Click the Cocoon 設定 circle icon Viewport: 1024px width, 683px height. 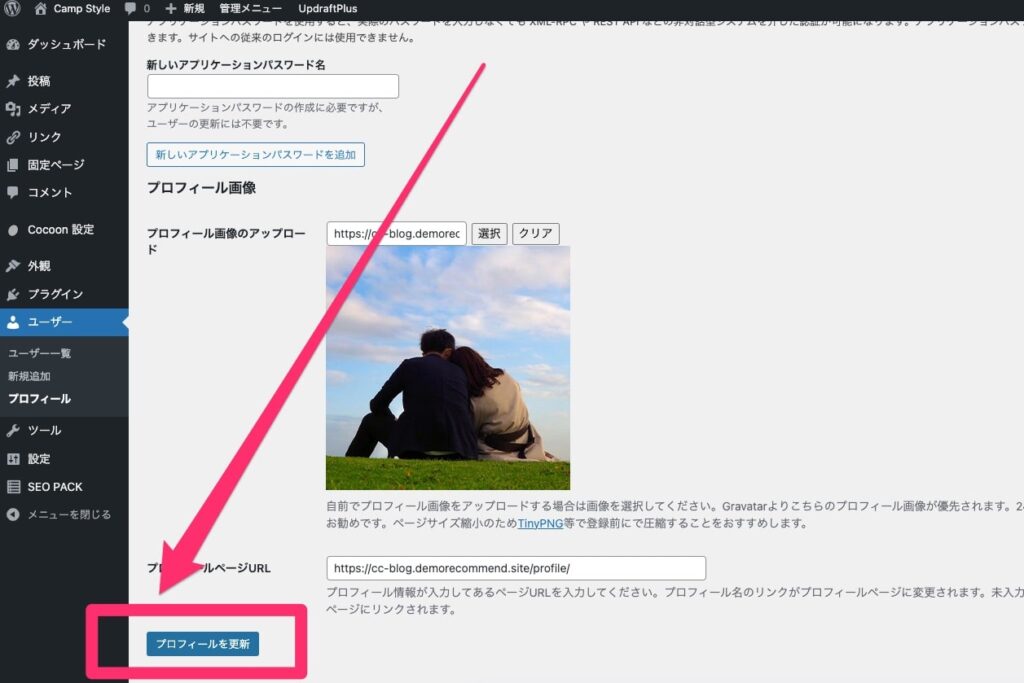click(x=13, y=230)
